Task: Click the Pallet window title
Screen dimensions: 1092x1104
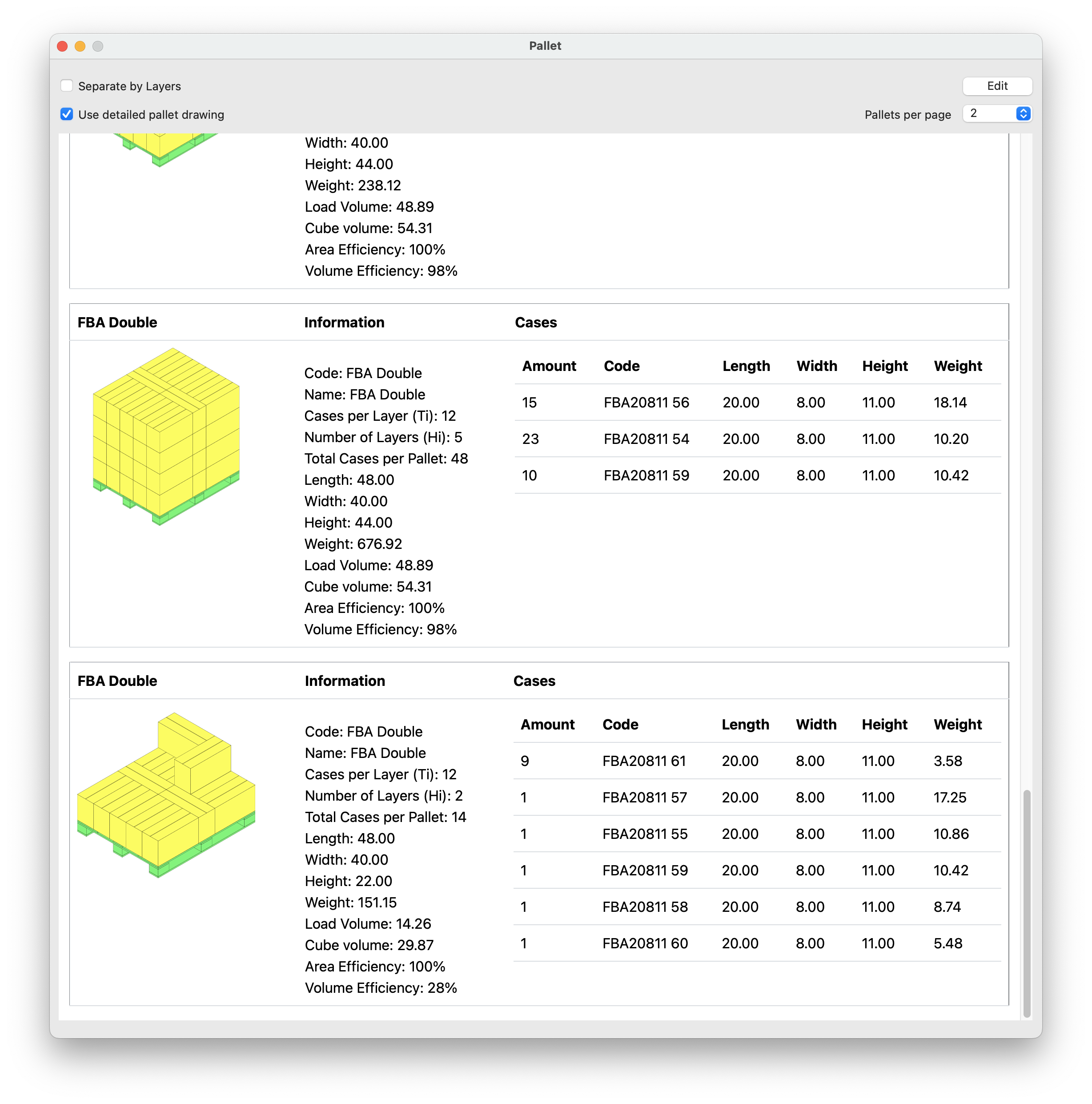Action: point(545,46)
